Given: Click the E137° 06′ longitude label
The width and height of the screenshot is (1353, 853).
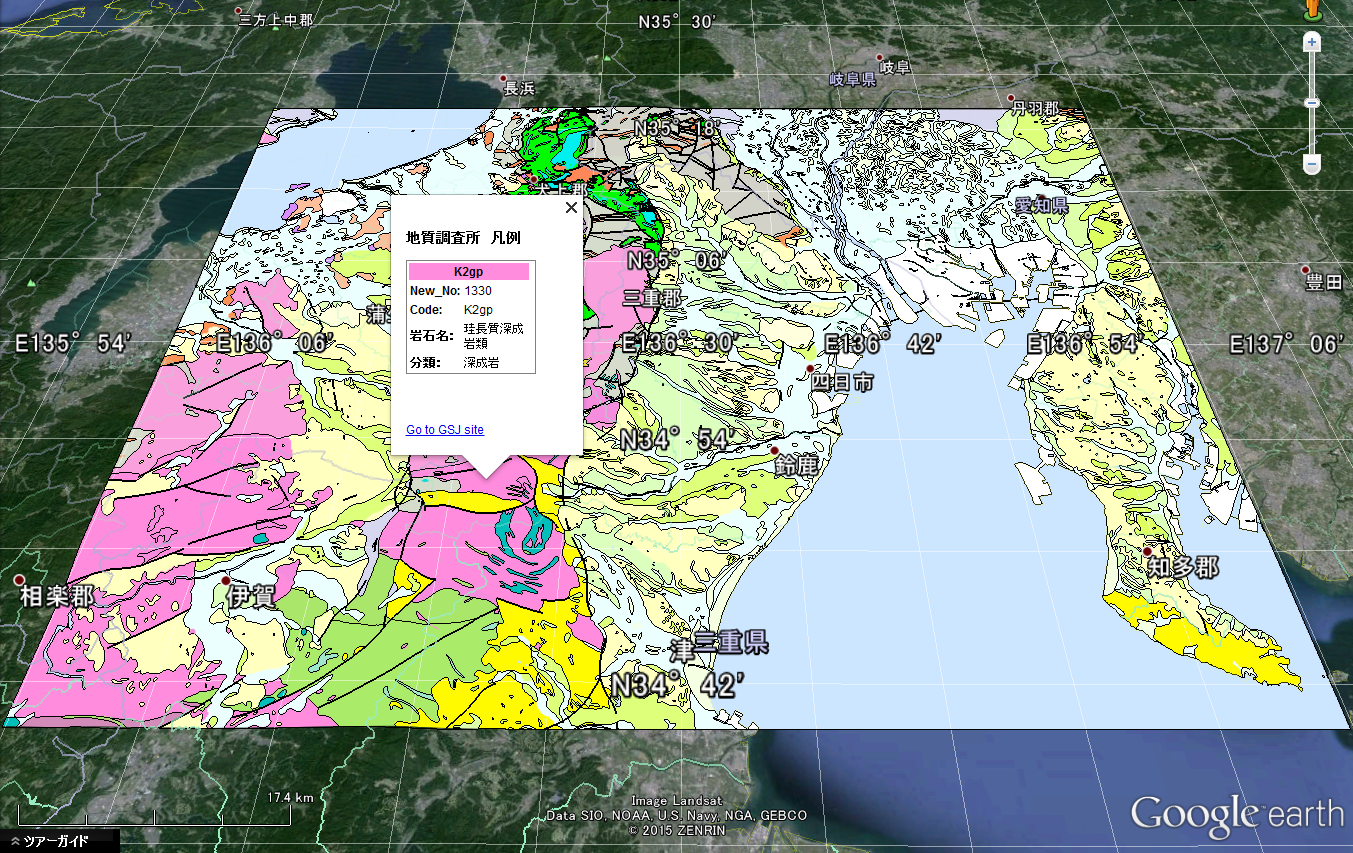Looking at the screenshot, I should click(1286, 344).
